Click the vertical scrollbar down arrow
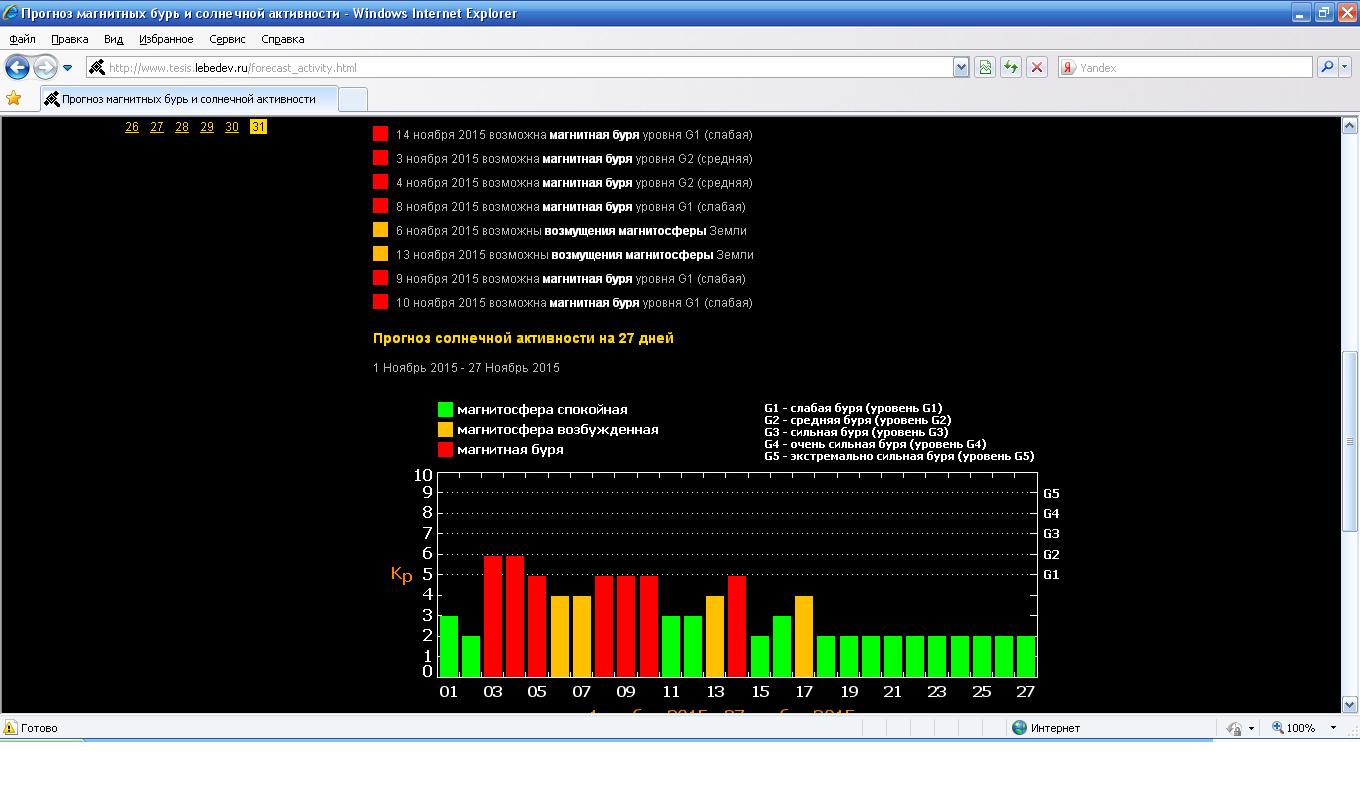This screenshot has width=1360, height=800. [1350, 704]
